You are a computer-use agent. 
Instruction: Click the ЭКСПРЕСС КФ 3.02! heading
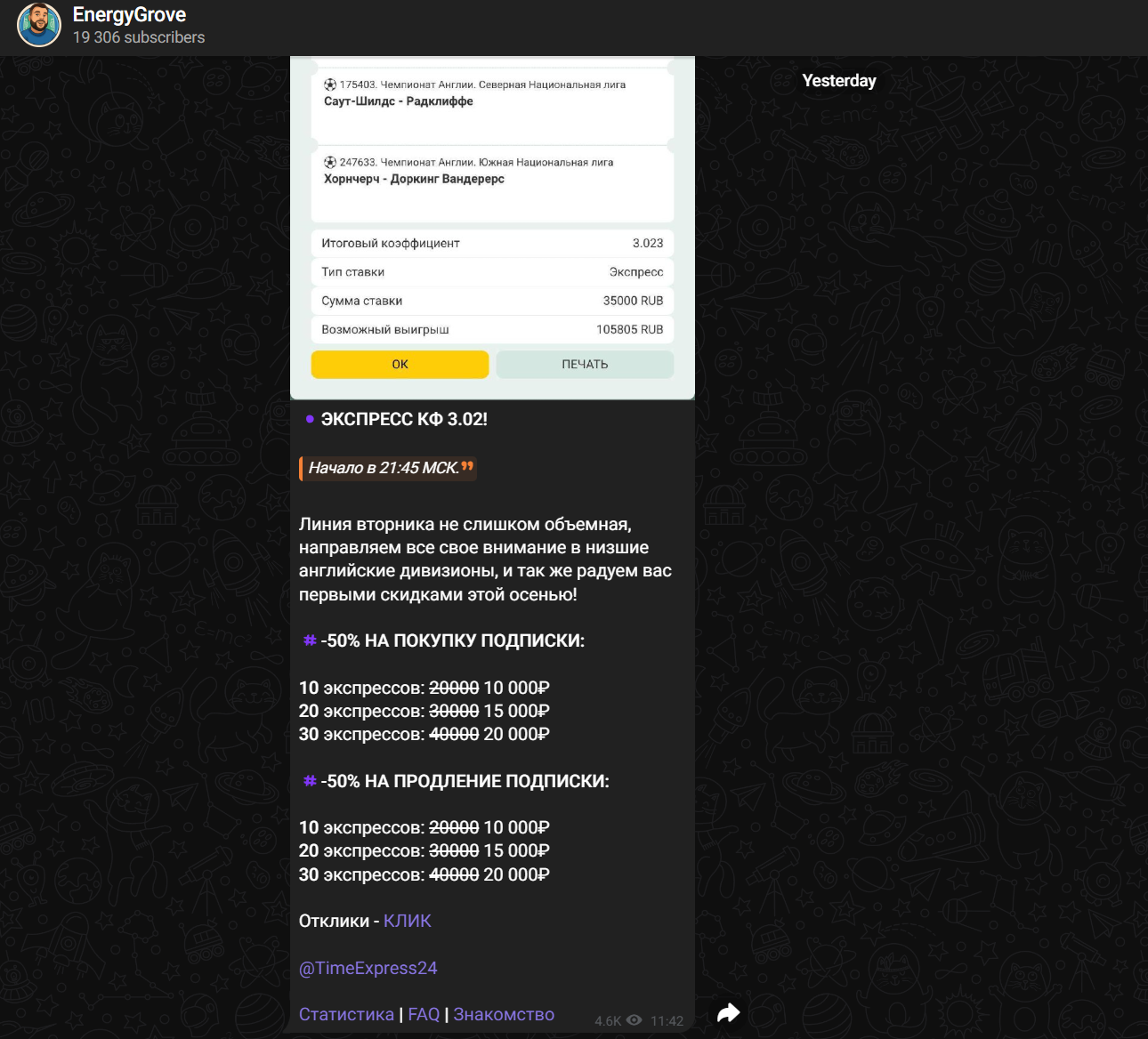pyautogui.click(x=404, y=419)
